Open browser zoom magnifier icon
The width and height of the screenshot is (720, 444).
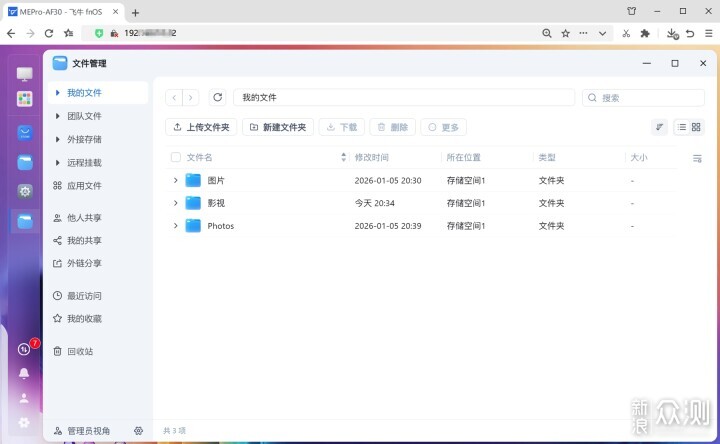click(x=547, y=33)
